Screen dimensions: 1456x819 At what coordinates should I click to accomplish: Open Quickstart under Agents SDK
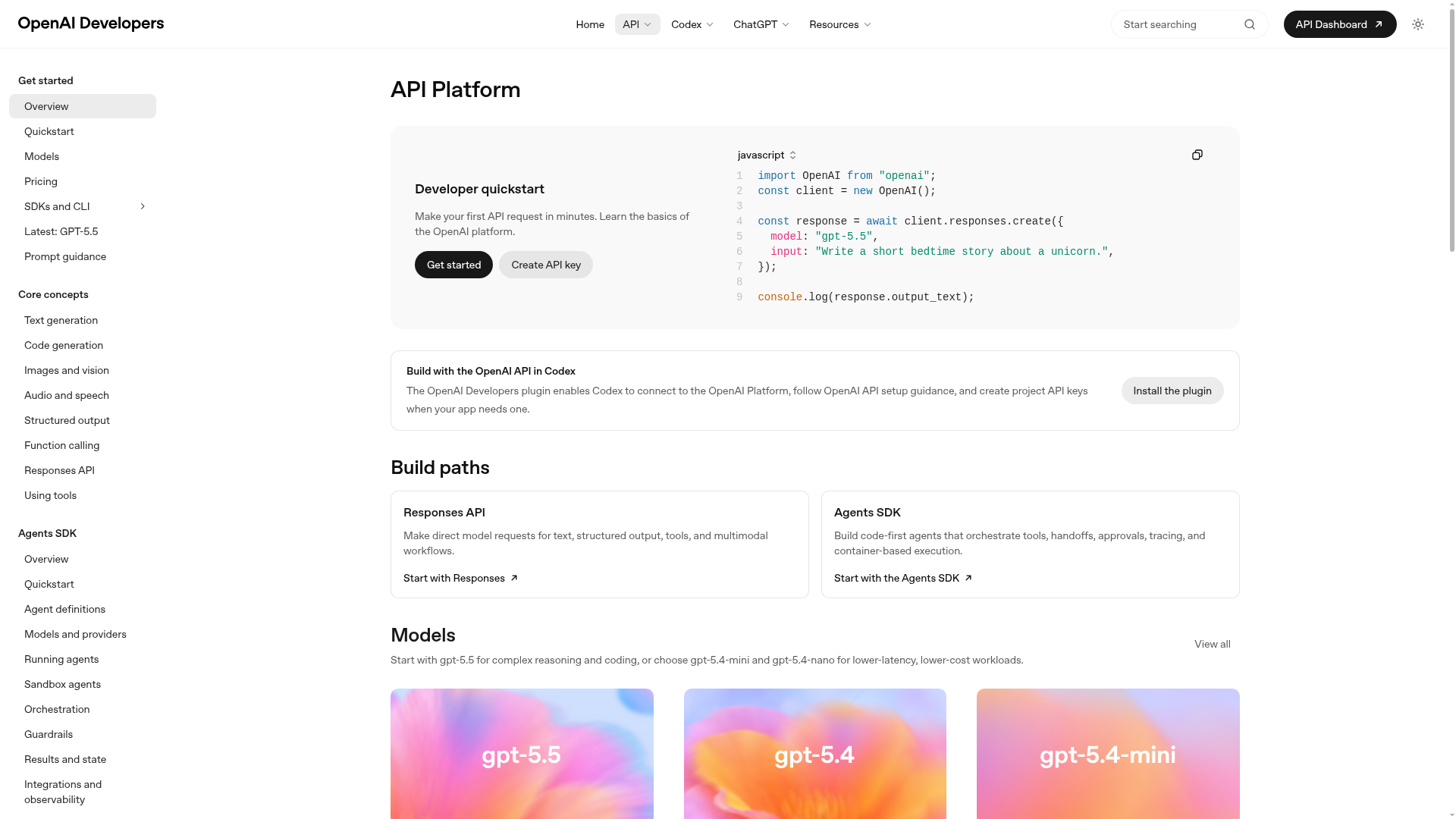pyautogui.click(x=83, y=584)
